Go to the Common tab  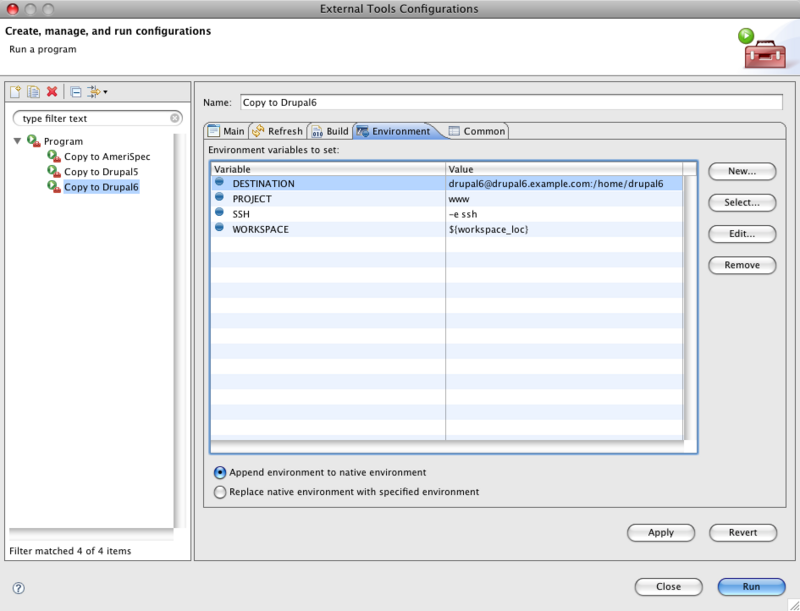477,131
